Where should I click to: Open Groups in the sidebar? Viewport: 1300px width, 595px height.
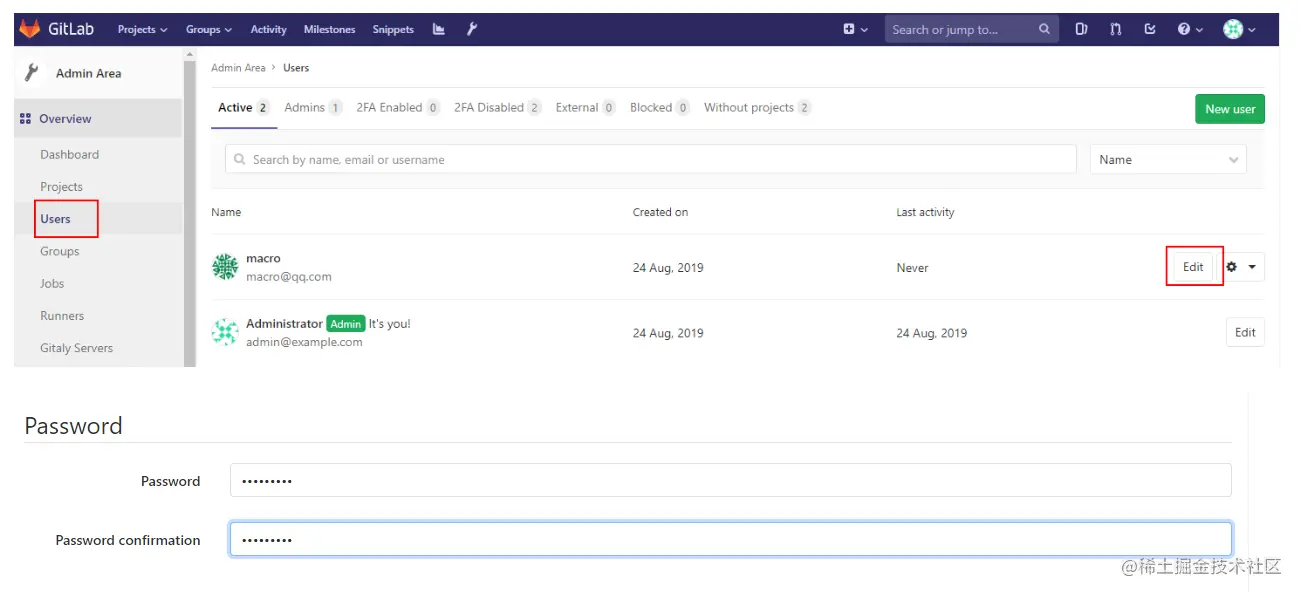click(x=60, y=252)
